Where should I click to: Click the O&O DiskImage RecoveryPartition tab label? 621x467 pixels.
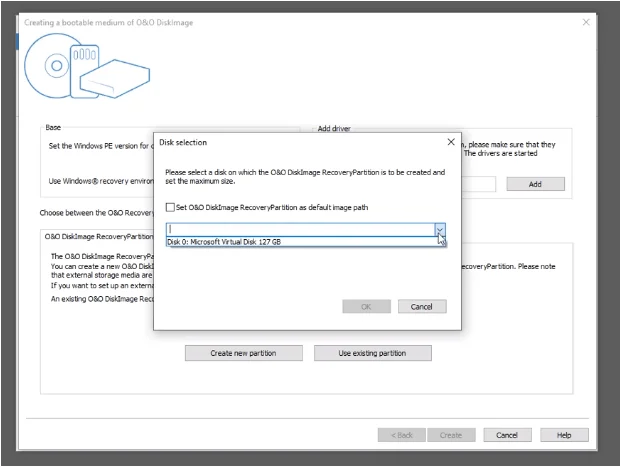[99, 236]
